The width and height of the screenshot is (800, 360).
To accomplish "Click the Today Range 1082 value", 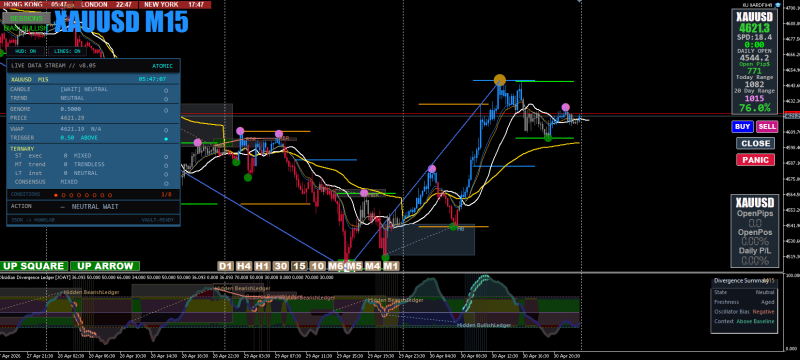I will [755, 84].
